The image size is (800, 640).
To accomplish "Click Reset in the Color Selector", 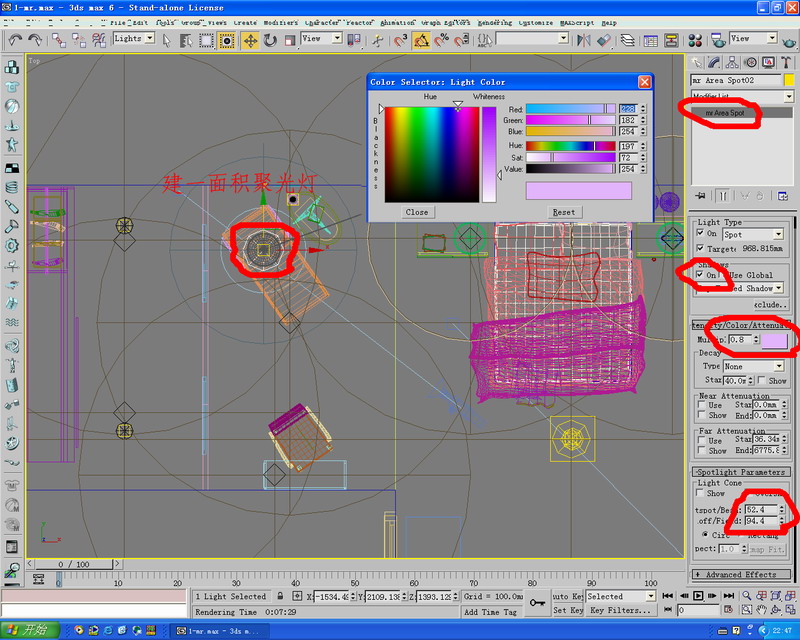I will point(564,212).
